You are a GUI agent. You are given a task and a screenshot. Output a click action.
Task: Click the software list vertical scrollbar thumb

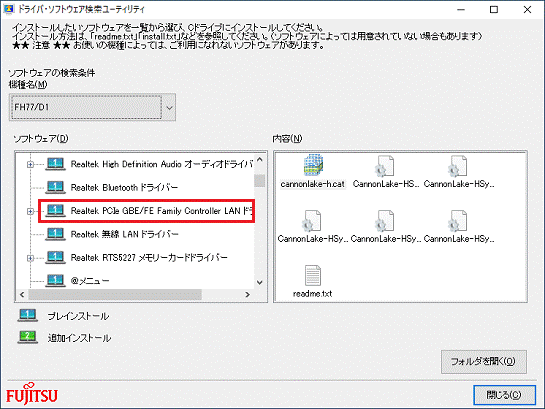260,181
